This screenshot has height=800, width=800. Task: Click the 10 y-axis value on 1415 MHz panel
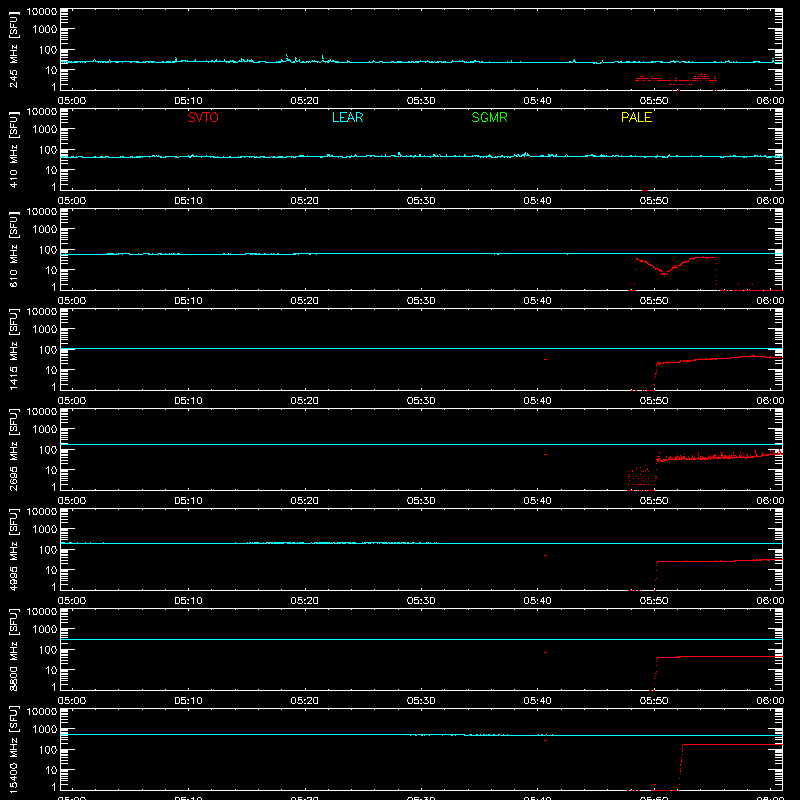coord(51,370)
